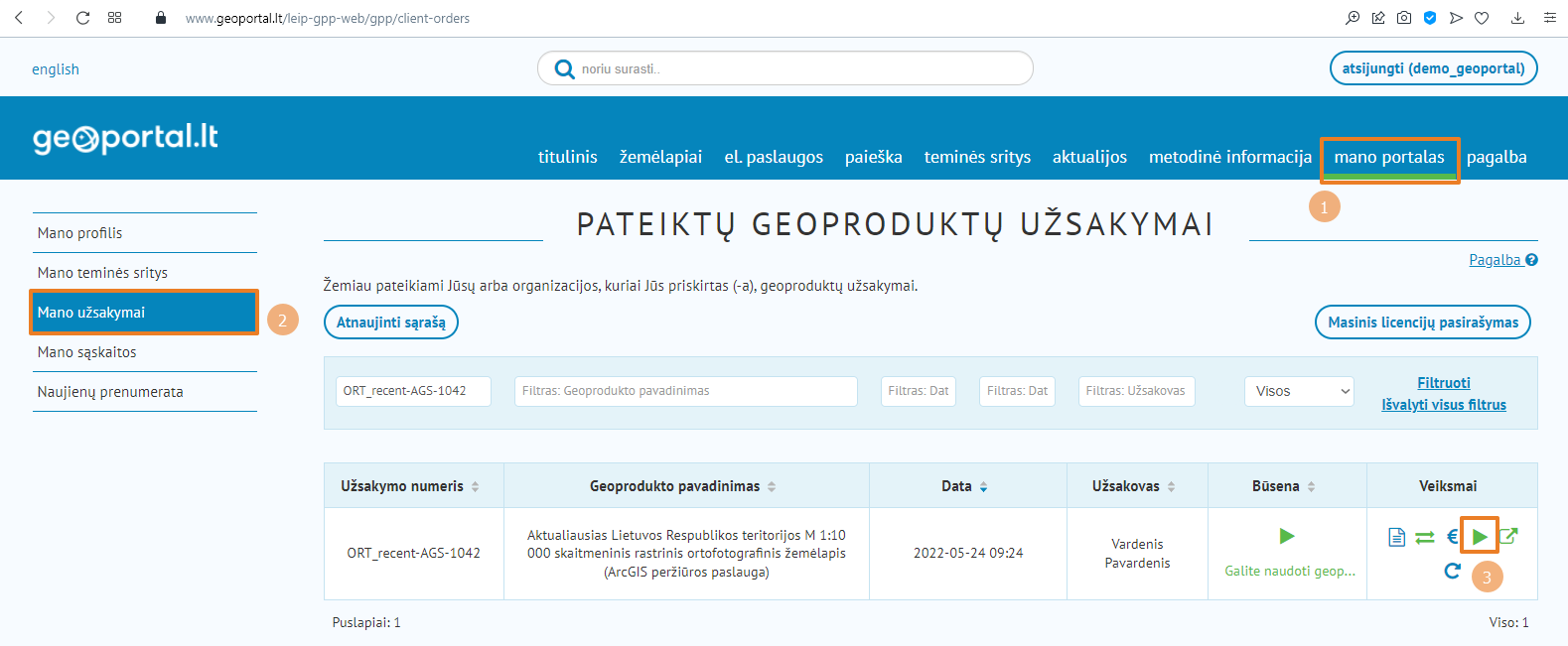Click the browser snapshot camera icon
This screenshot has height=646, width=1568.
coord(1403,18)
